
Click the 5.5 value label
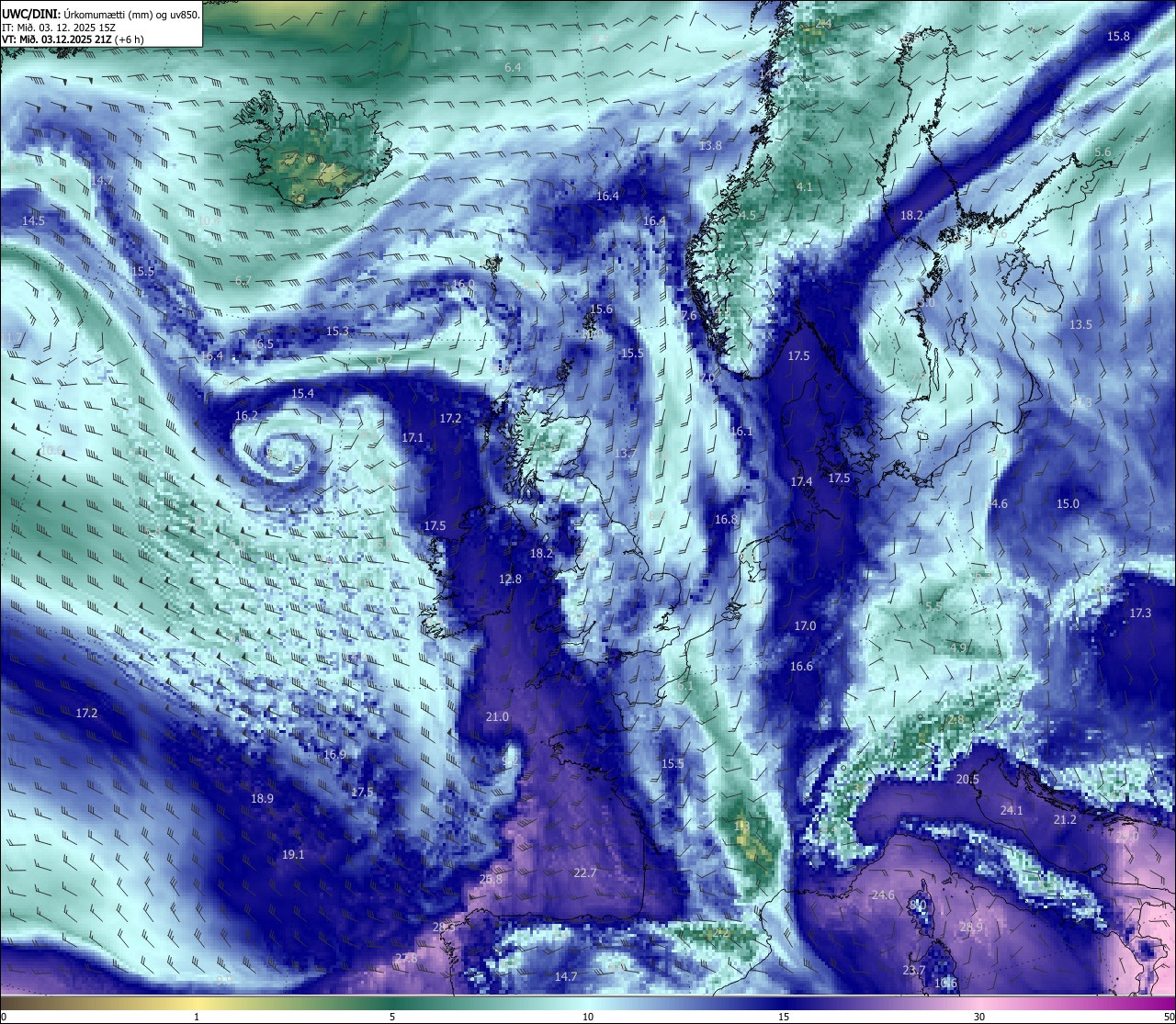coord(933,607)
